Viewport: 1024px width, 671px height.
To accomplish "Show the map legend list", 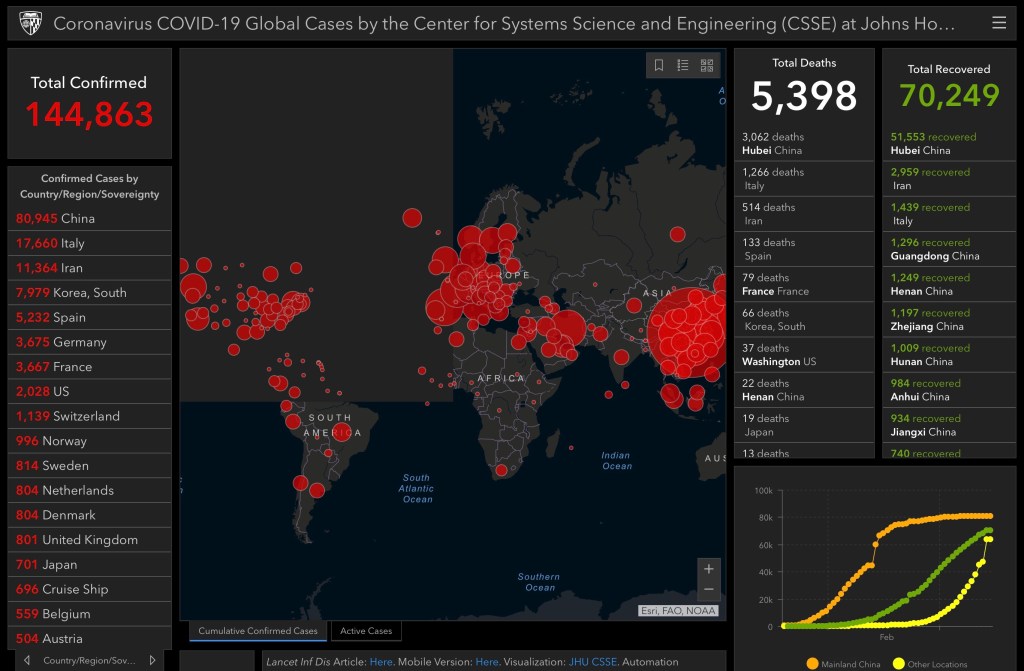I will coord(683,65).
